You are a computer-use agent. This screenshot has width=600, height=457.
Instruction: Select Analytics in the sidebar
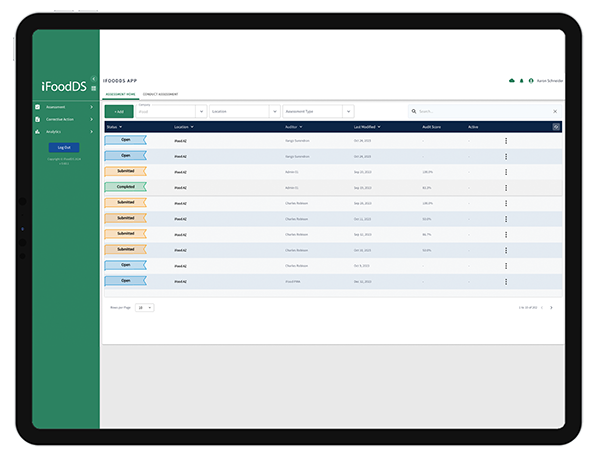[x=53, y=132]
